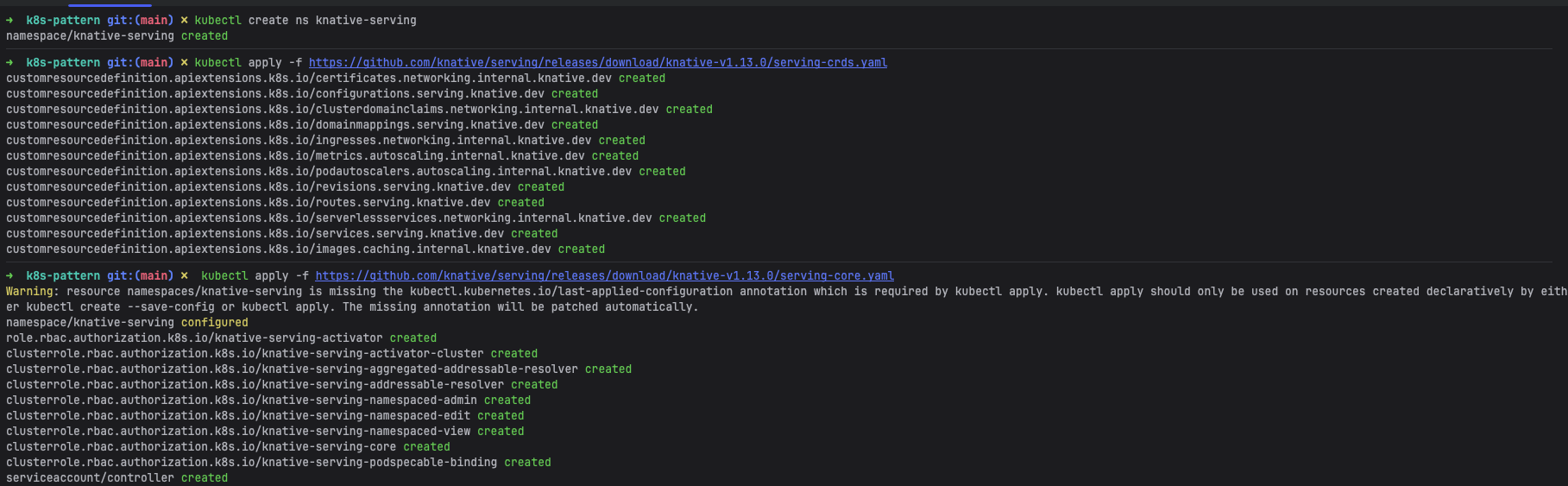Image resolution: width=1568 pixels, height=486 pixels.
Task: Click 'kubectl apply -f' before the serving-core link
Action: click(x=255, y=275)
